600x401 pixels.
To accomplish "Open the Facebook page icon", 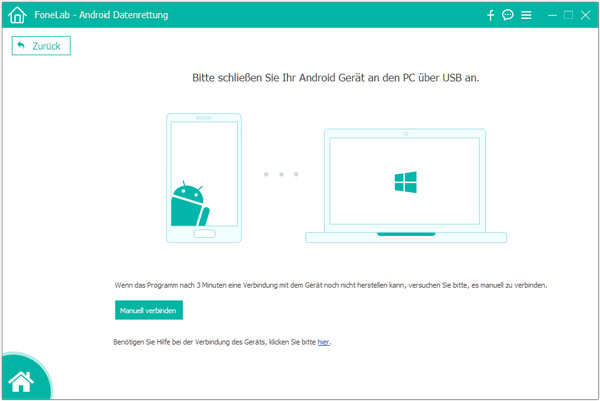I will [x=490, y=15].
